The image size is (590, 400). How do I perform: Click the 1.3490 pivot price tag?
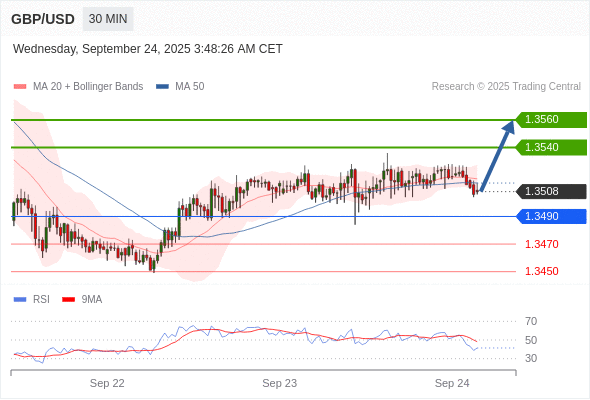[551, 216]
